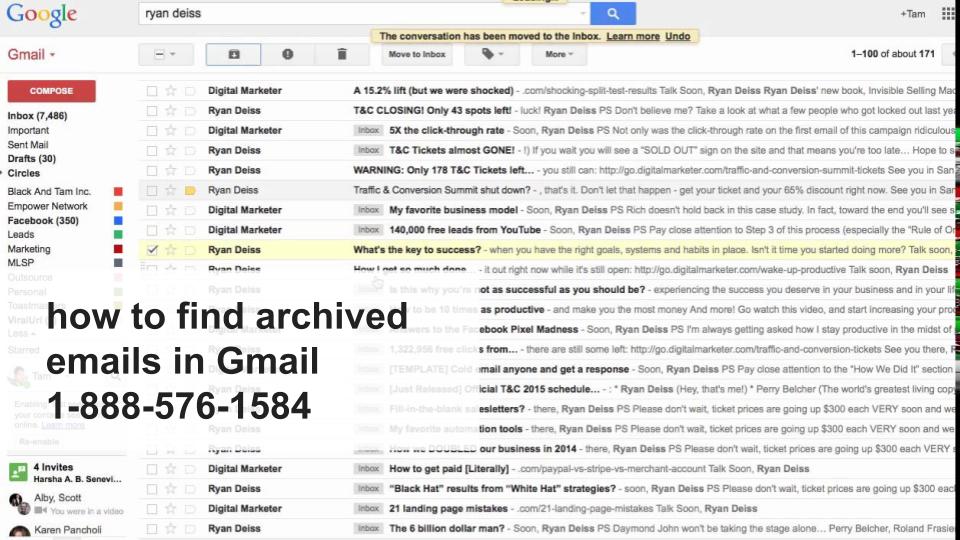Open the Gmail product switcher dropdown
Screen dimensions: 960x540
31,54
